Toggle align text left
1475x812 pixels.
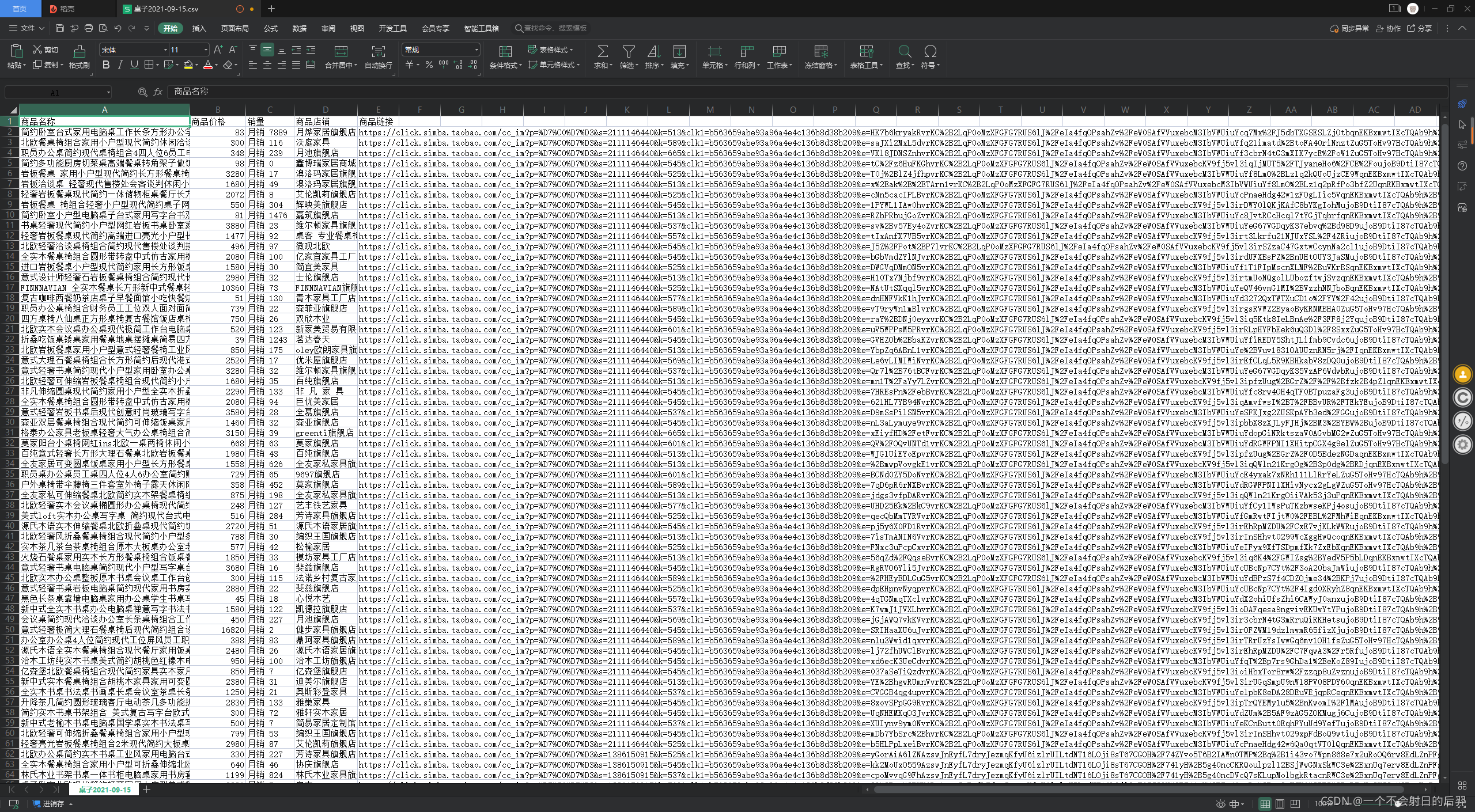coord(252,65)
